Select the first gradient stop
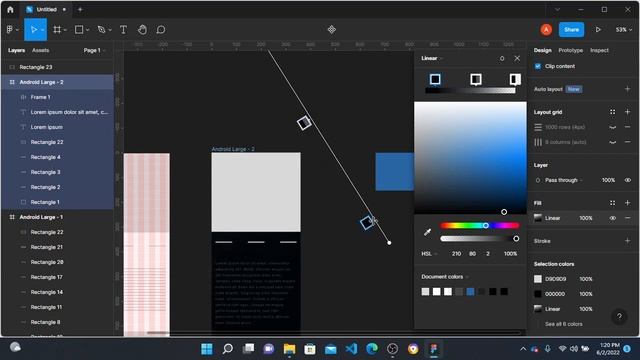This screenshot has width=640, height=360. (x=435, y=79)
